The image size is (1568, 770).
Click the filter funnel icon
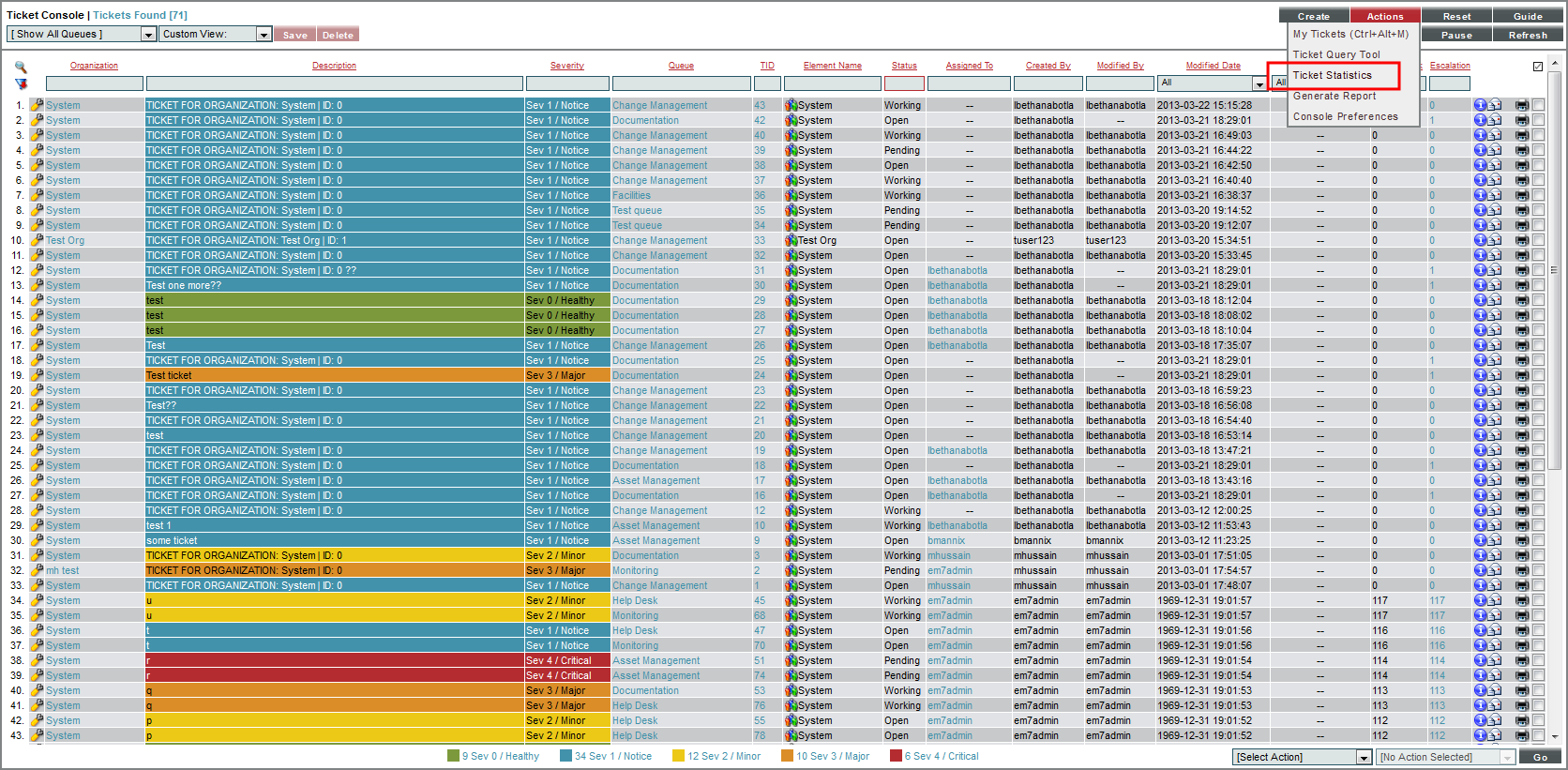(21, 83)
